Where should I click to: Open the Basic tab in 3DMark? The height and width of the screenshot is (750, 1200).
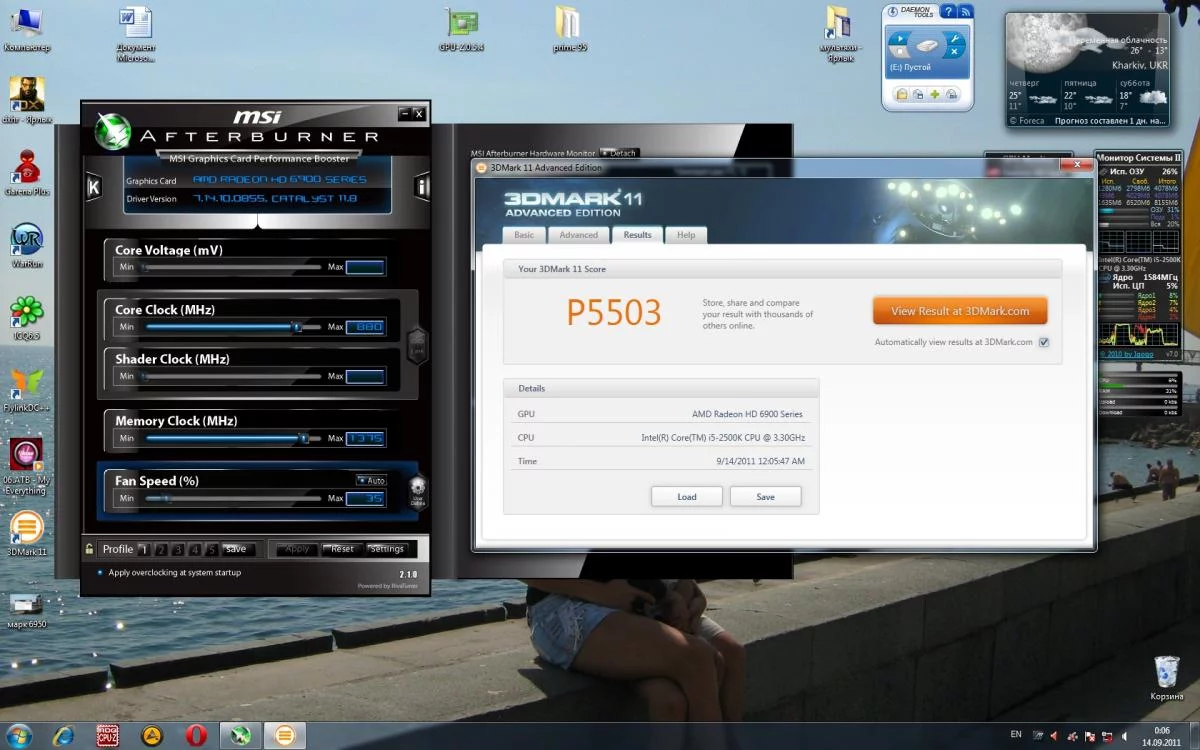point(524,235)
